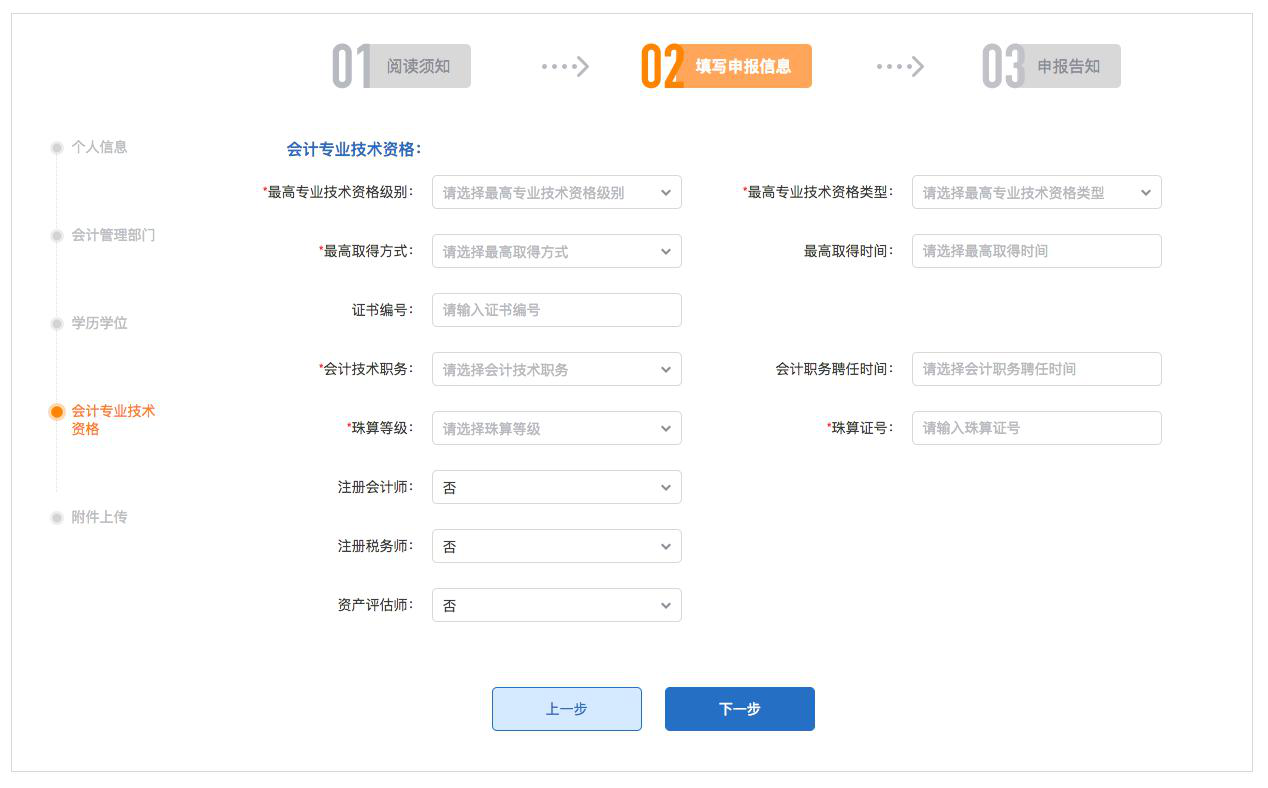Open the 珠算等级 dropdown
Image resolution: width=1268 pixels, height=788 pixels.
tap(556, 429)
